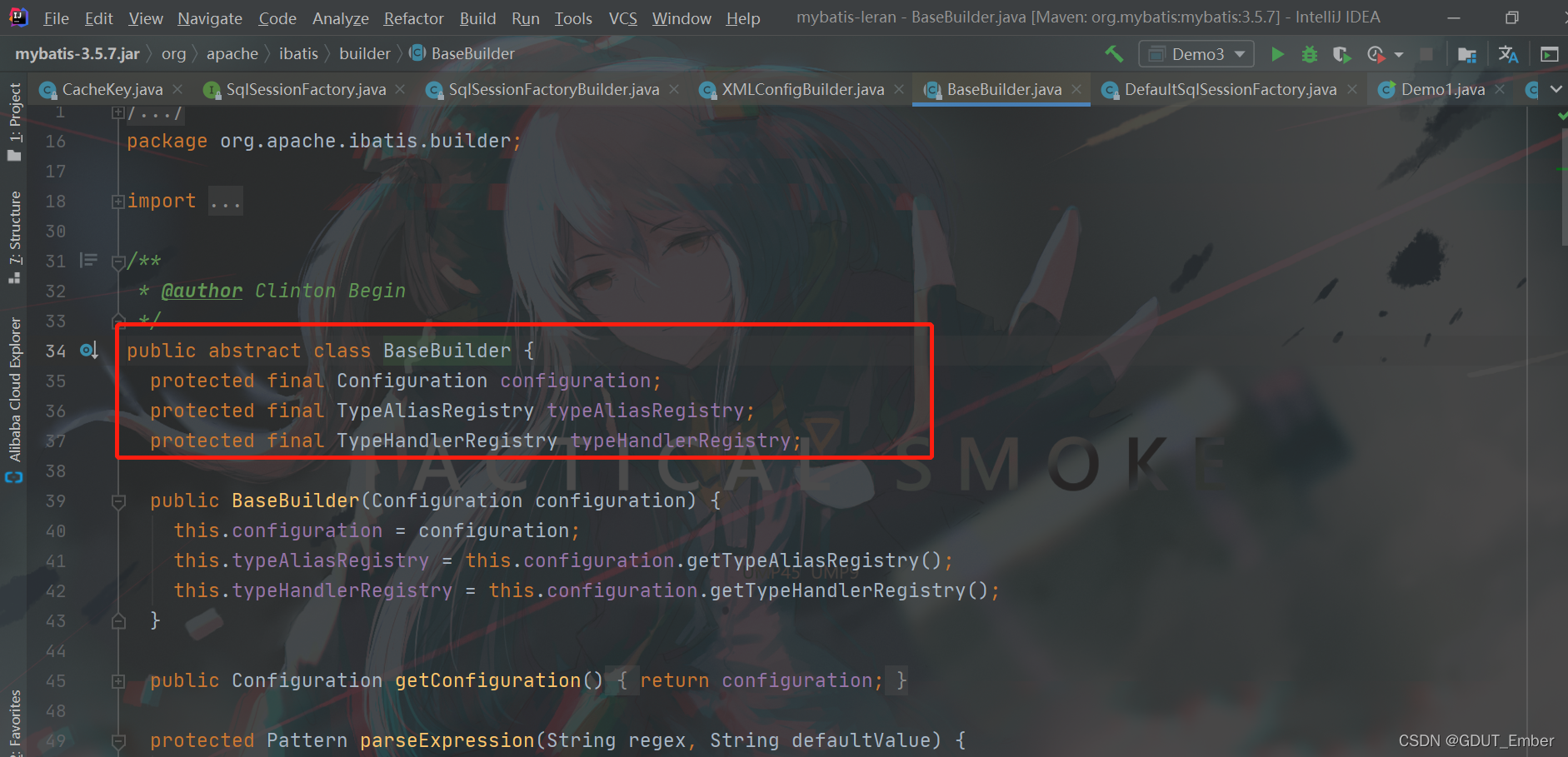Switch to the Demo1.java tab
The height and width of the screenshot is (757, 1568).
[1442, 89]
